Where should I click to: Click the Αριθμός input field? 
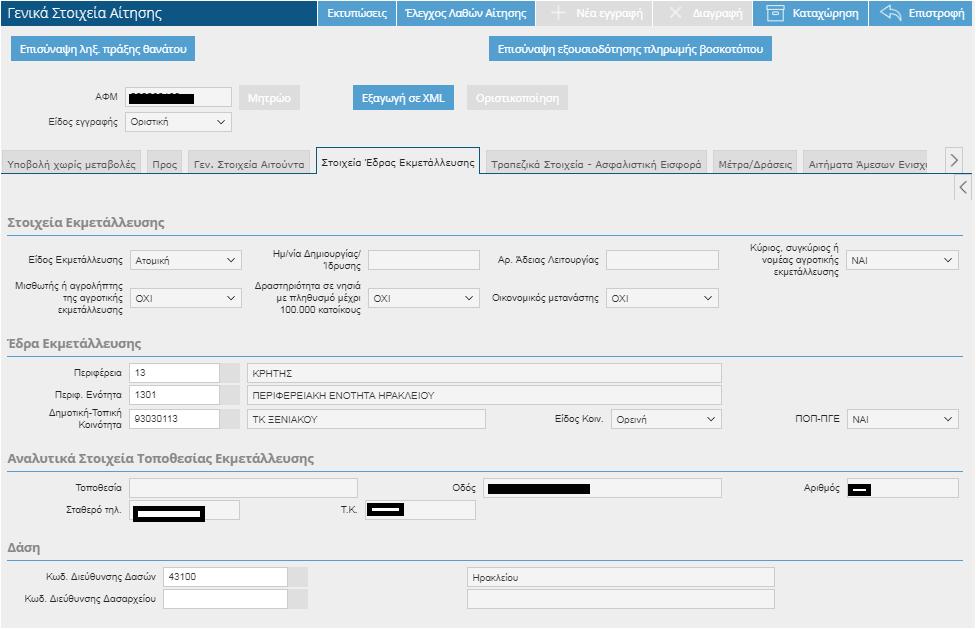[903, 488]
